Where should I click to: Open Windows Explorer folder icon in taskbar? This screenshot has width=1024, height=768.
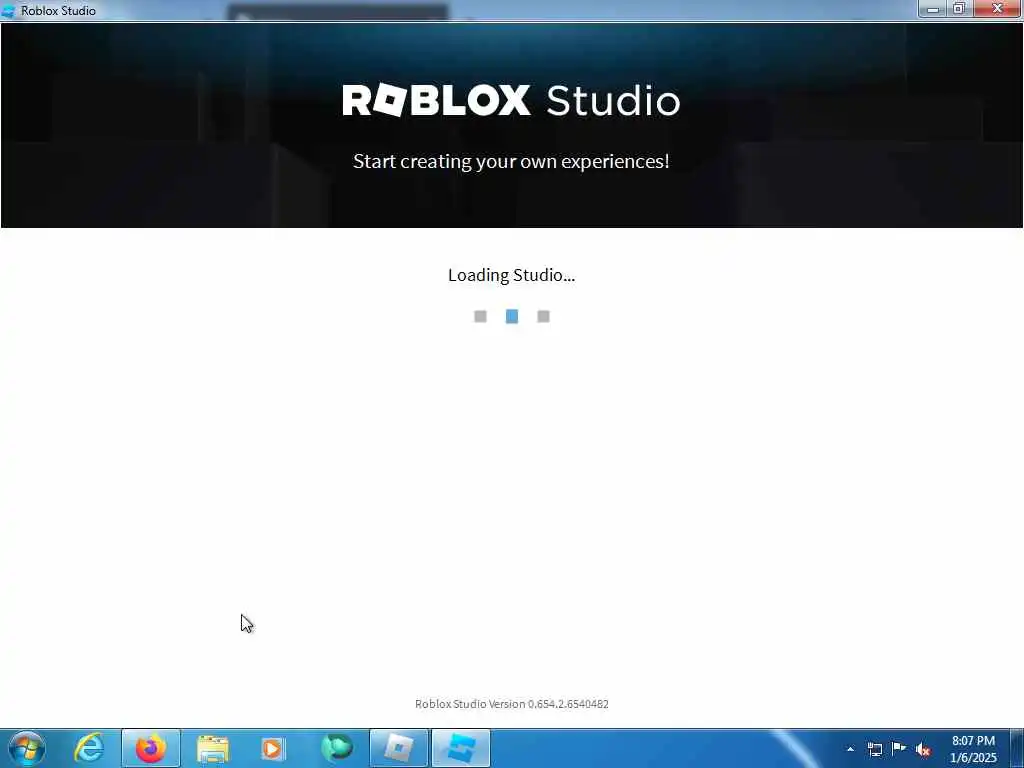(x=213, y=749)
